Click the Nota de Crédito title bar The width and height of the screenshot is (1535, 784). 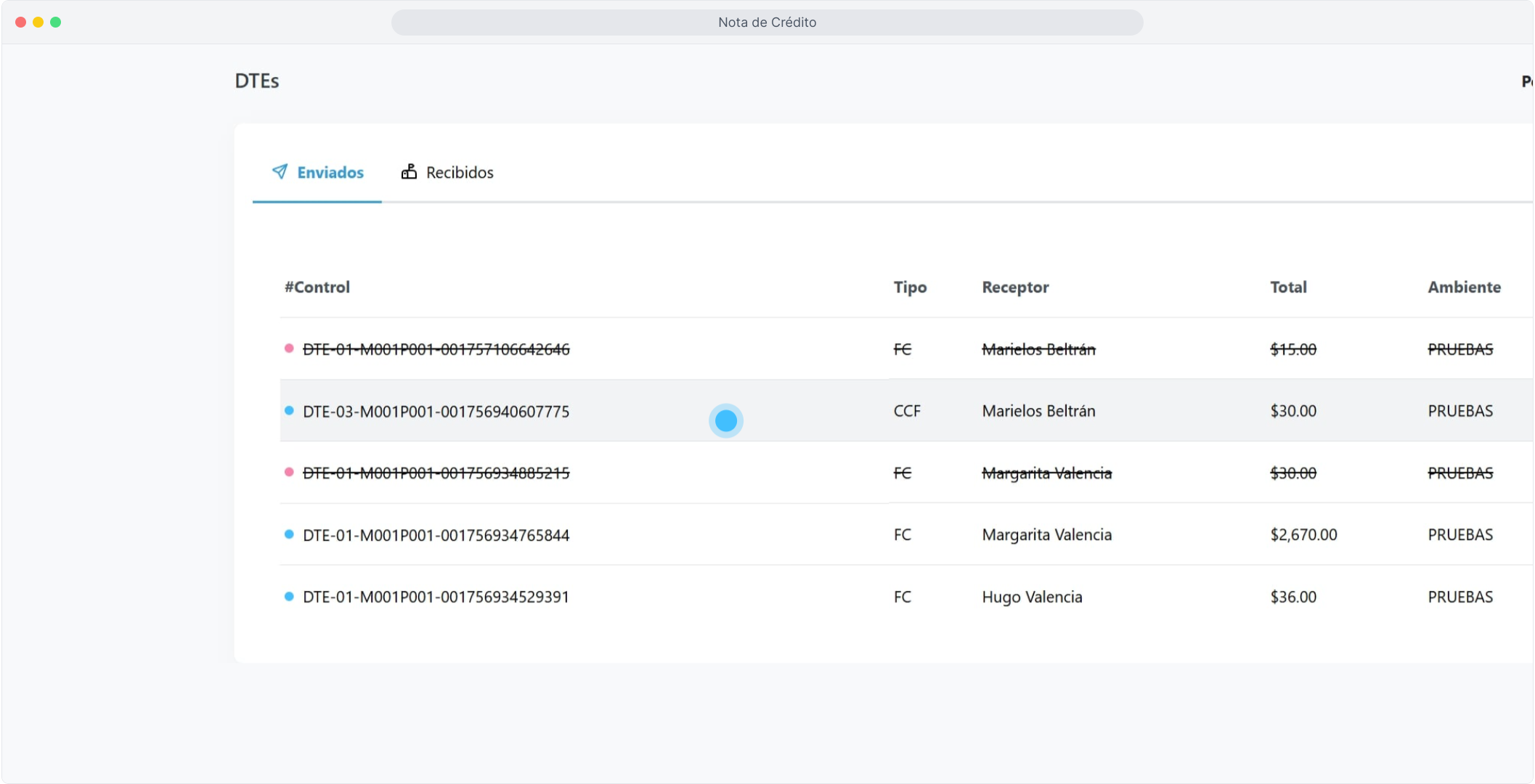coord(767,23)
